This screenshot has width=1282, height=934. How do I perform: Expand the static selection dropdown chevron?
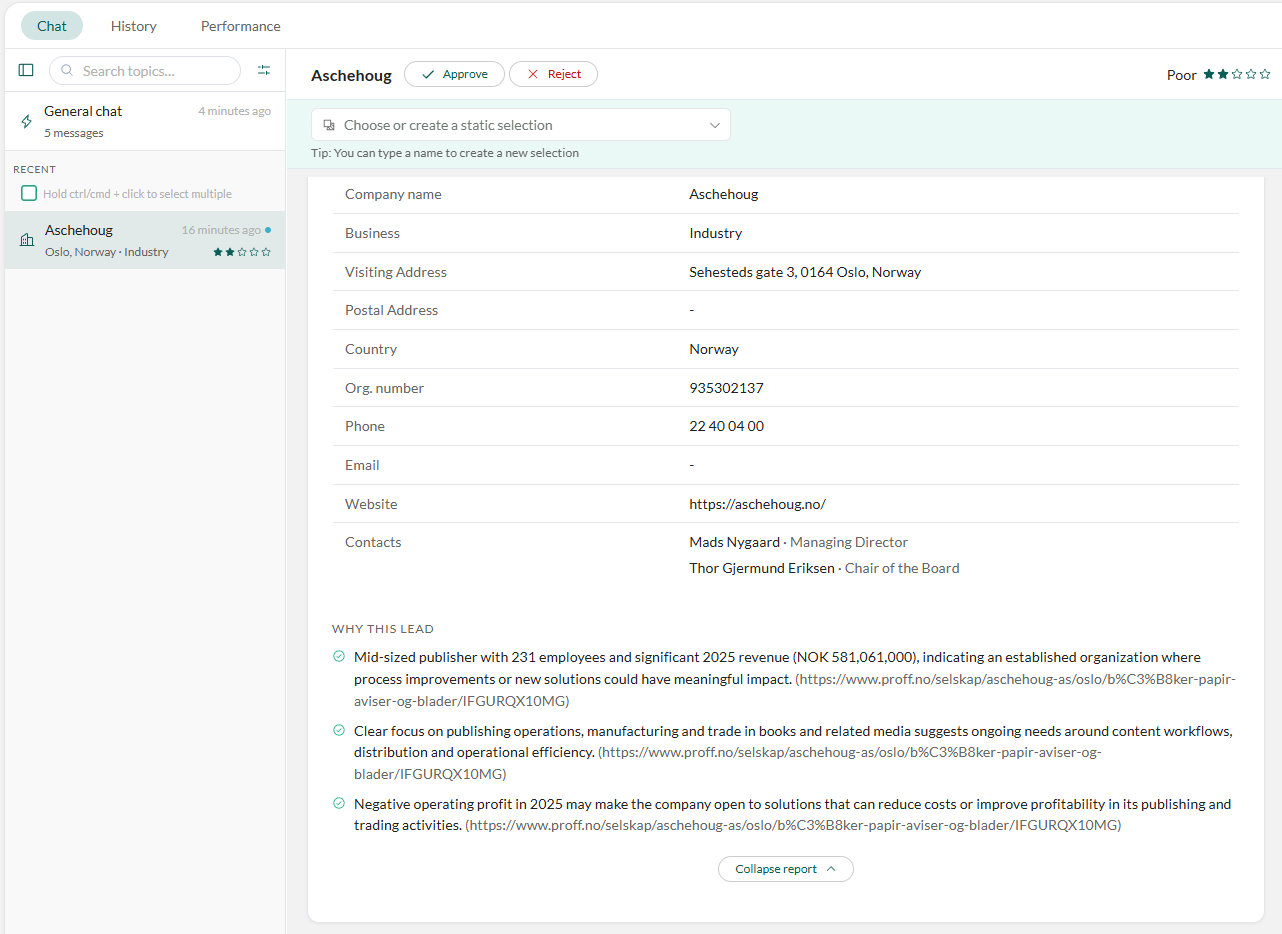pyautogui.click(x=715, y=125)
